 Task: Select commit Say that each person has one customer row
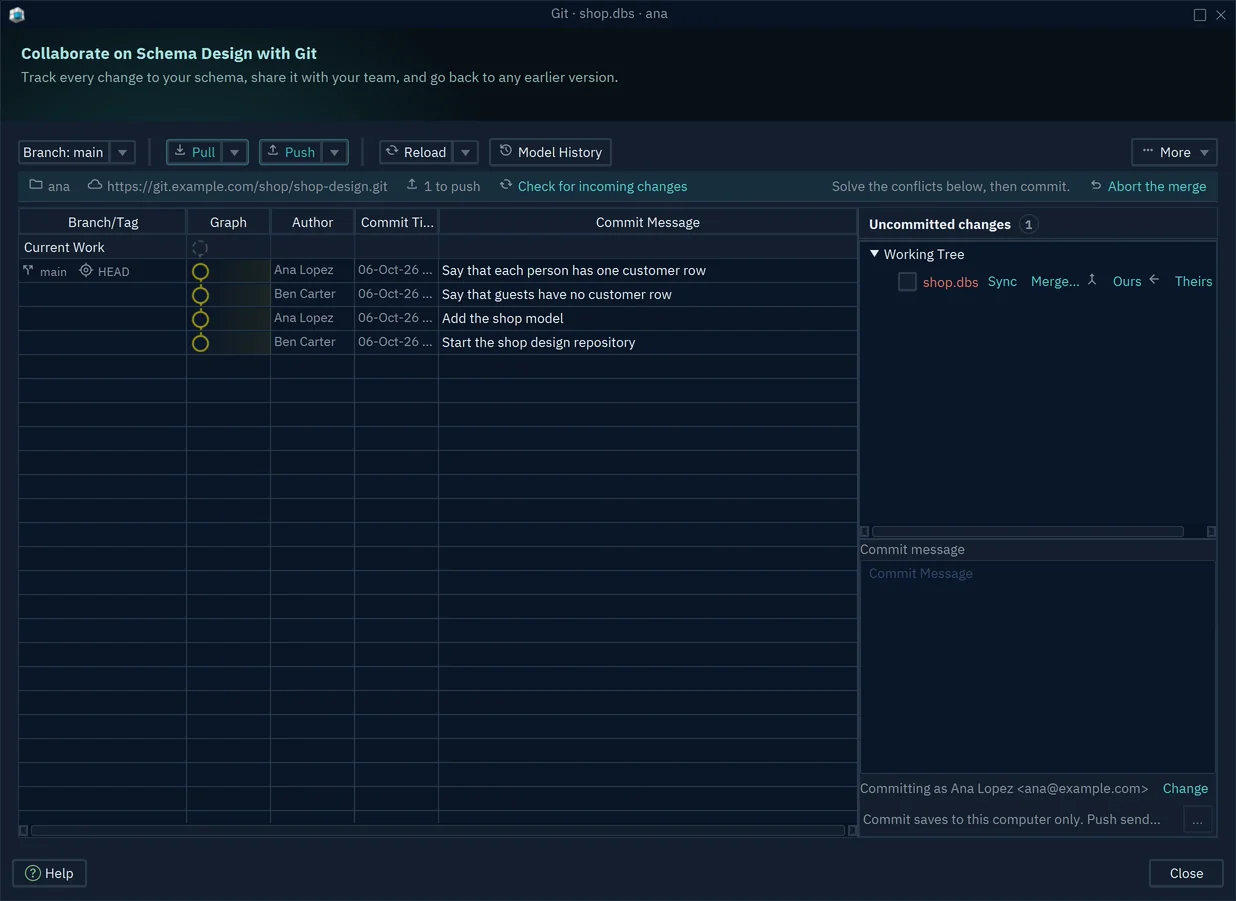(x=438, y=271)
